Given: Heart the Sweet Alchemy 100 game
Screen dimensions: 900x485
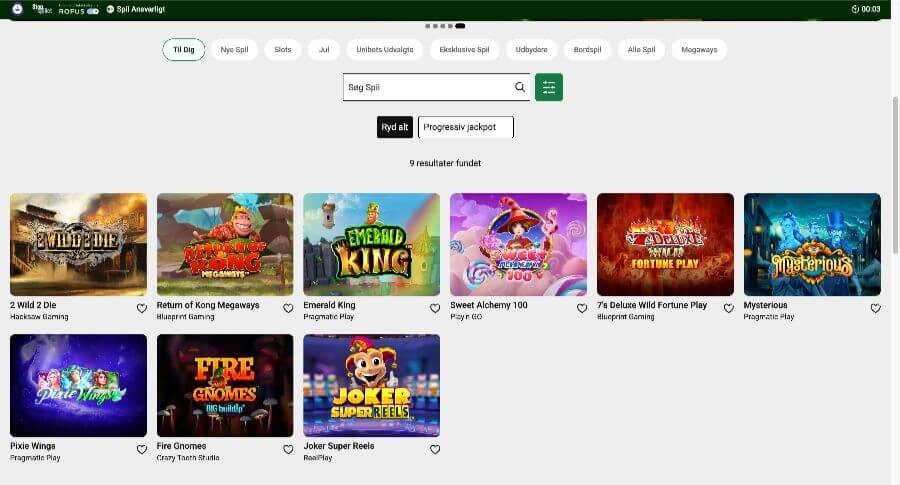Looking at the screenshot, I should coord(582,308).
